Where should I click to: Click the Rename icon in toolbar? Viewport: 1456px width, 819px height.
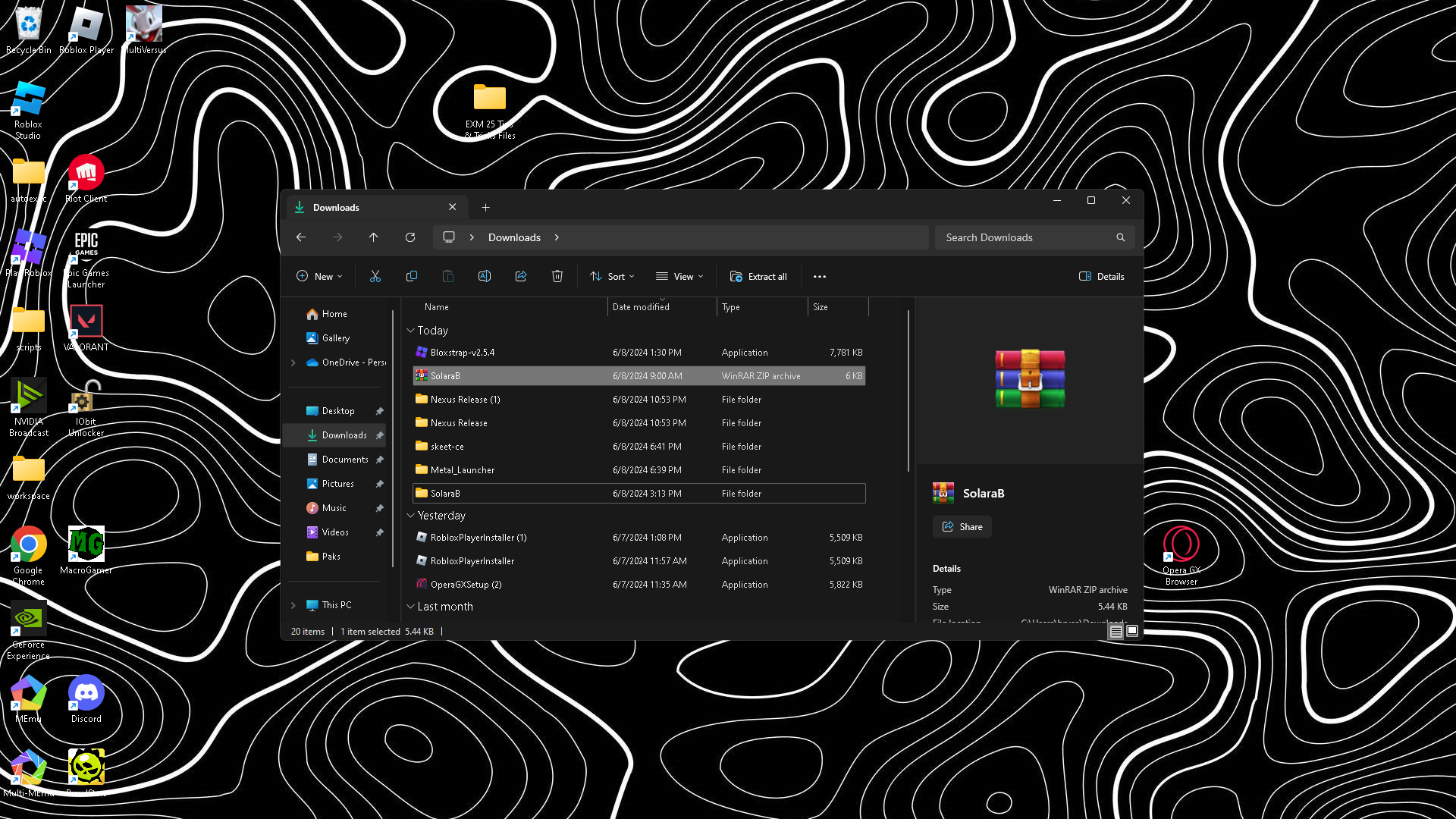(x=485, y=277)
